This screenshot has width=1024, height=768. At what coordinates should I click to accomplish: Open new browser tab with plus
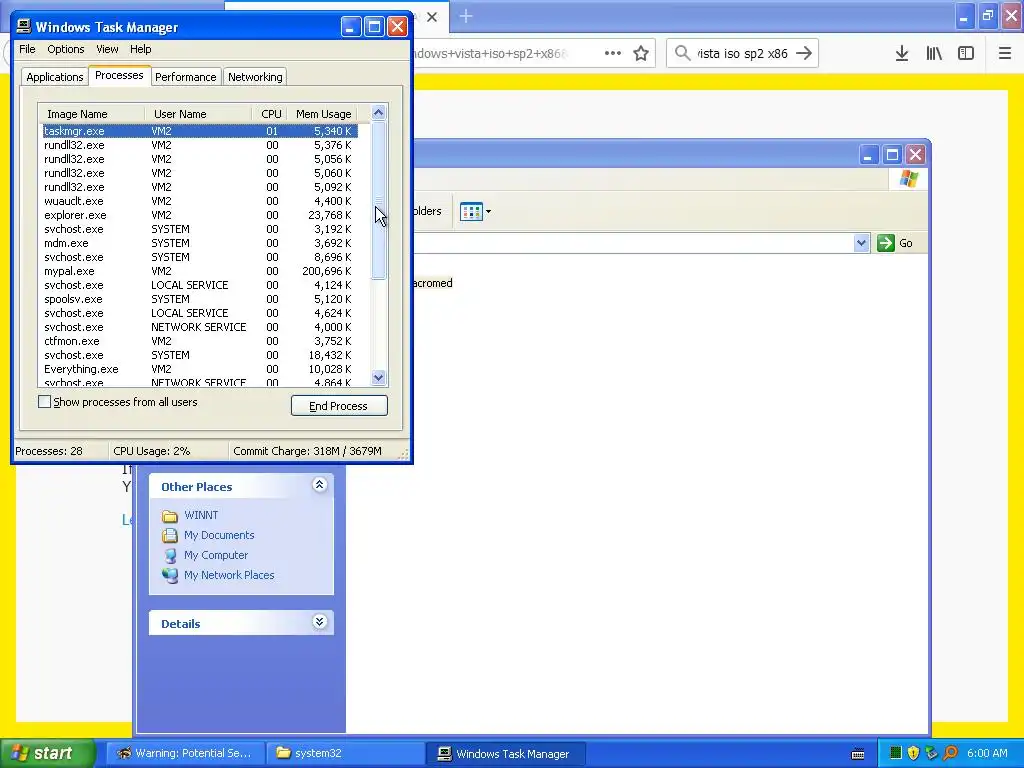466,16
